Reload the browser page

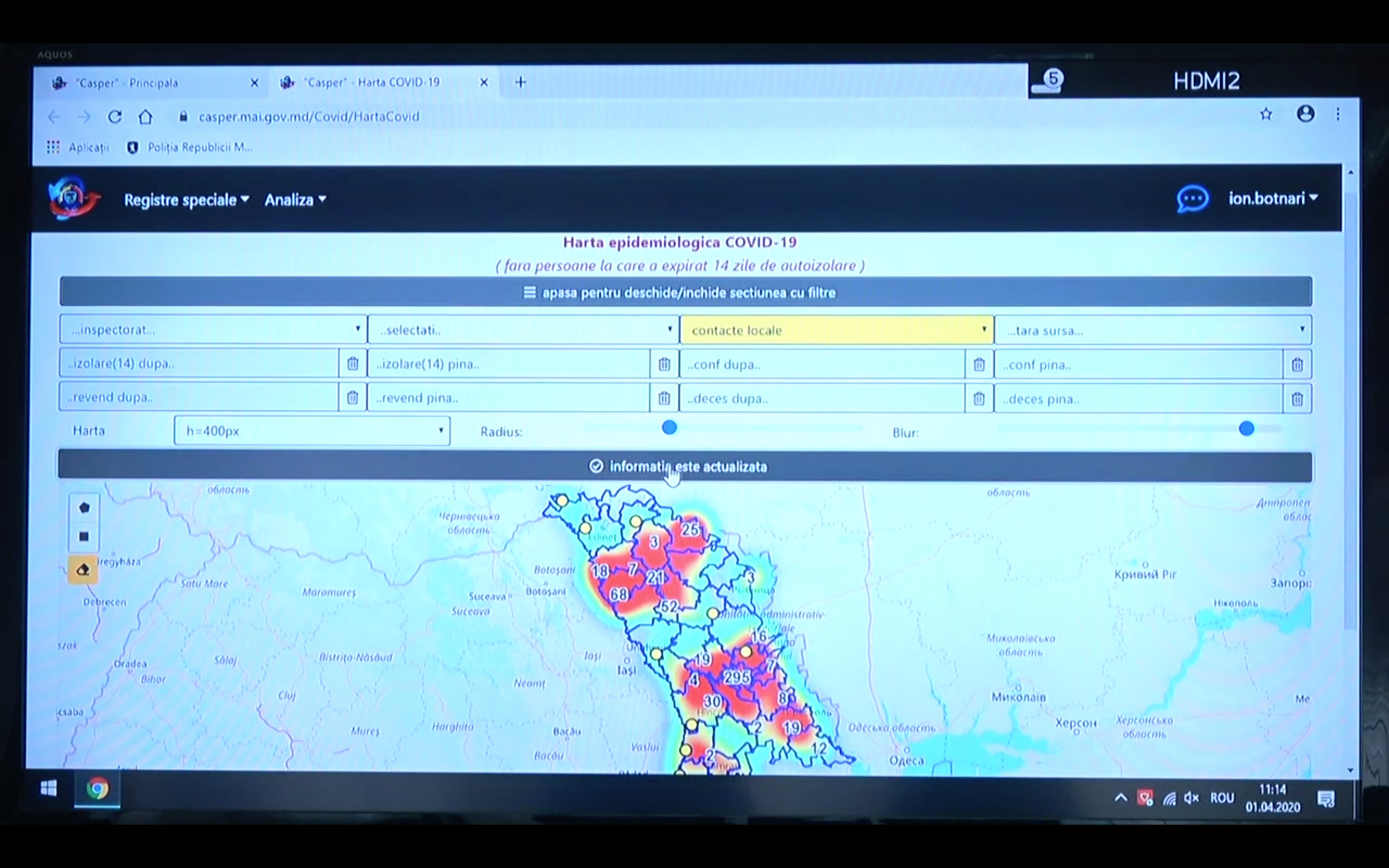115,117
